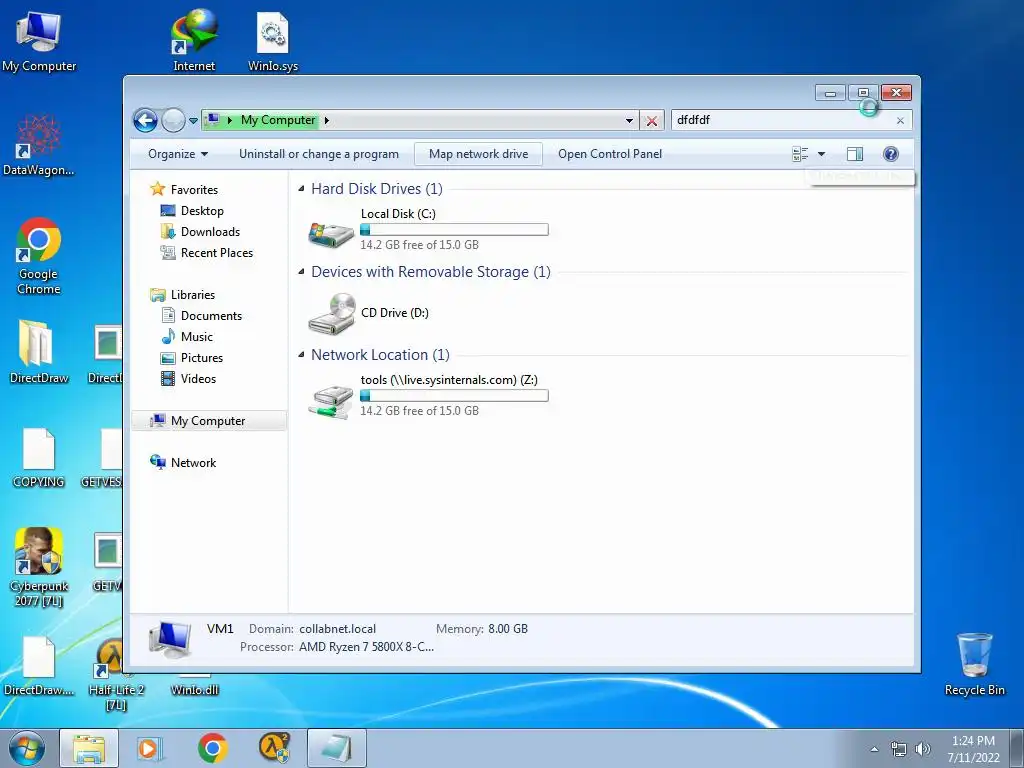Click the computer icon in address bar
The width and height of the screenshot is (1024, 768).
pos(212,120)
